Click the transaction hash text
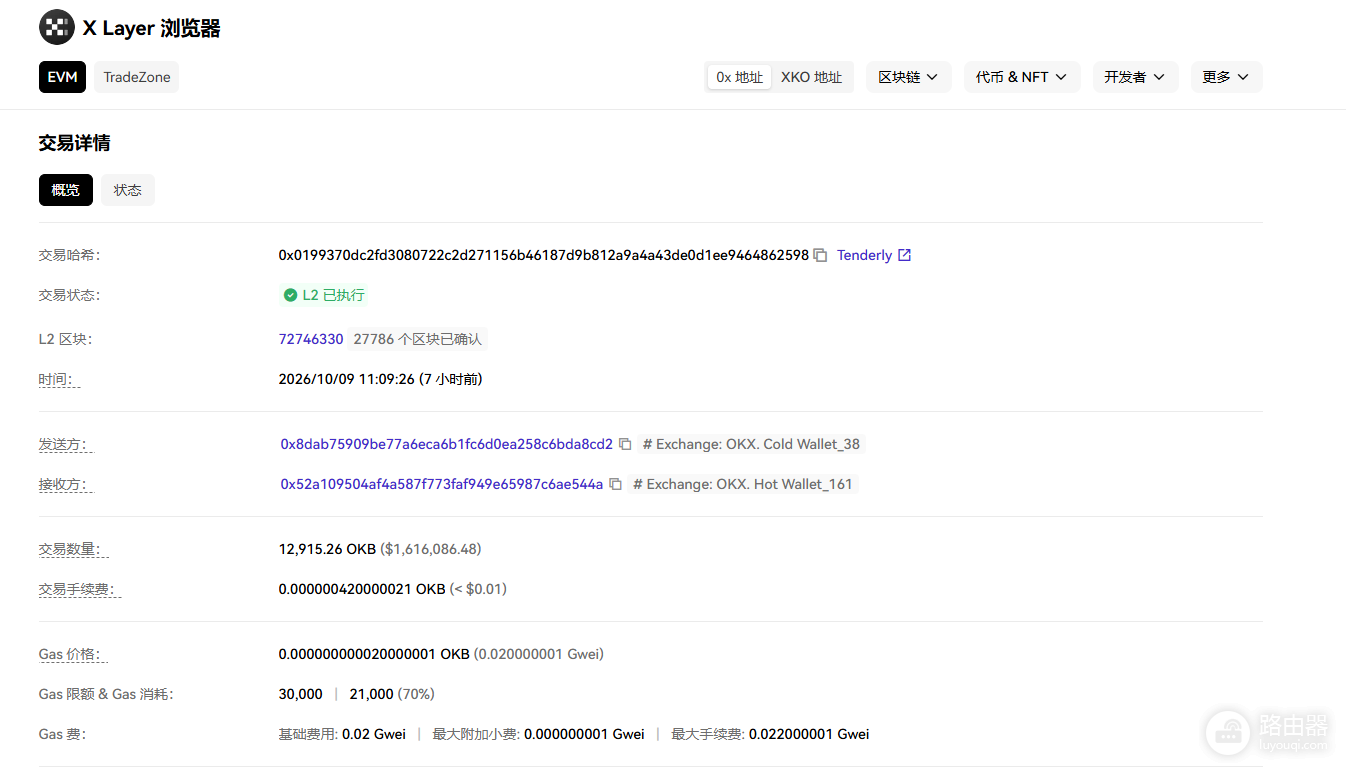Image resolution: width=1346 pixels, height=773 pixels. [x=544, y=255]
